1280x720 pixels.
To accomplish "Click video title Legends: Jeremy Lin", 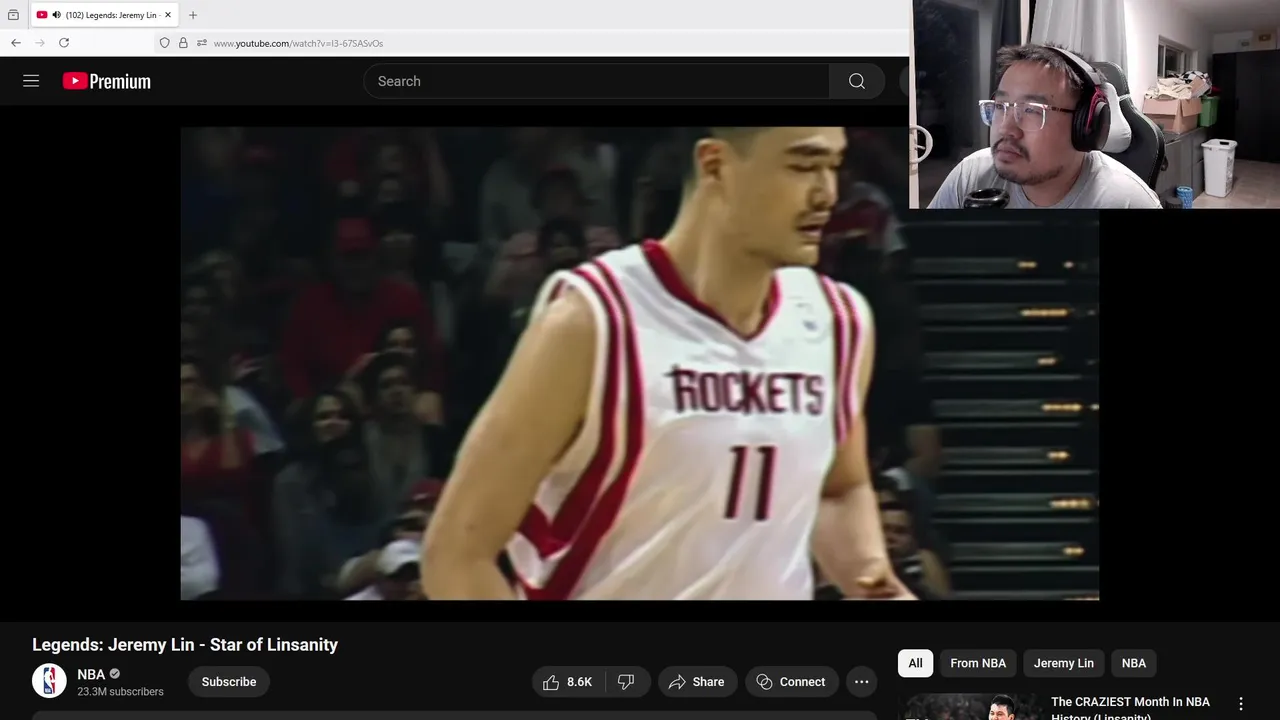I will [185, 645].
